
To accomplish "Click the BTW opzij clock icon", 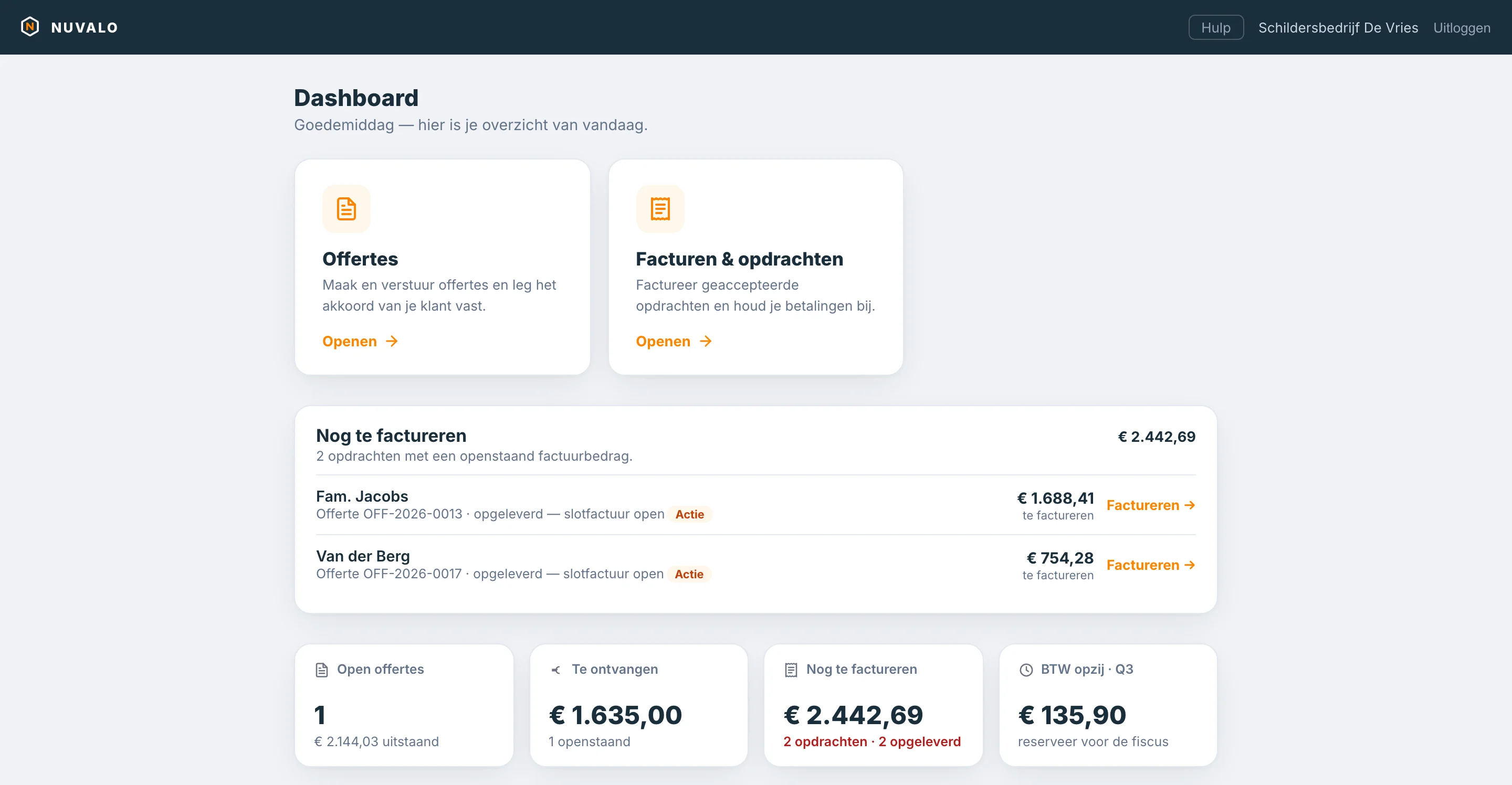I will point(1025,670).
